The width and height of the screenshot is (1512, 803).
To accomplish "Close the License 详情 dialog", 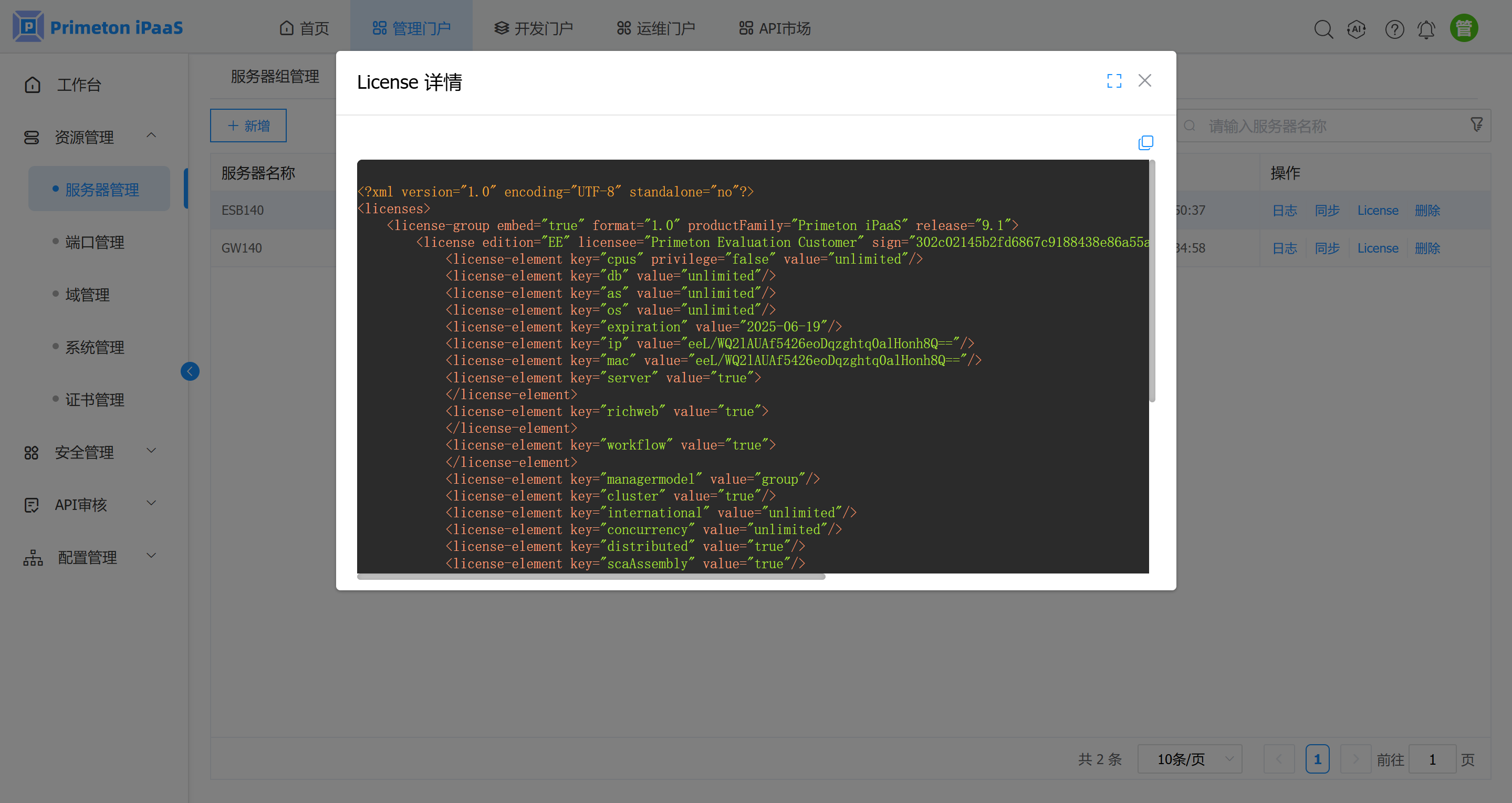I will [1144, 81].
